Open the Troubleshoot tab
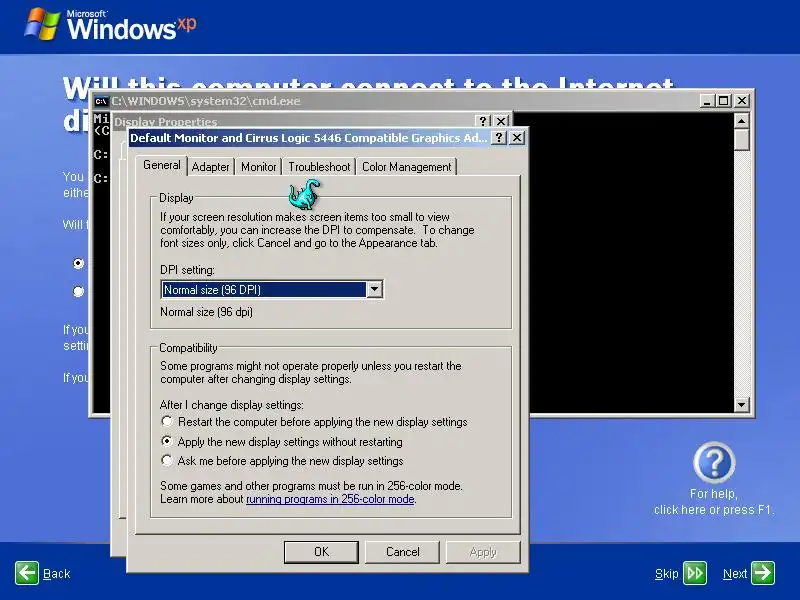 point(319,167)
